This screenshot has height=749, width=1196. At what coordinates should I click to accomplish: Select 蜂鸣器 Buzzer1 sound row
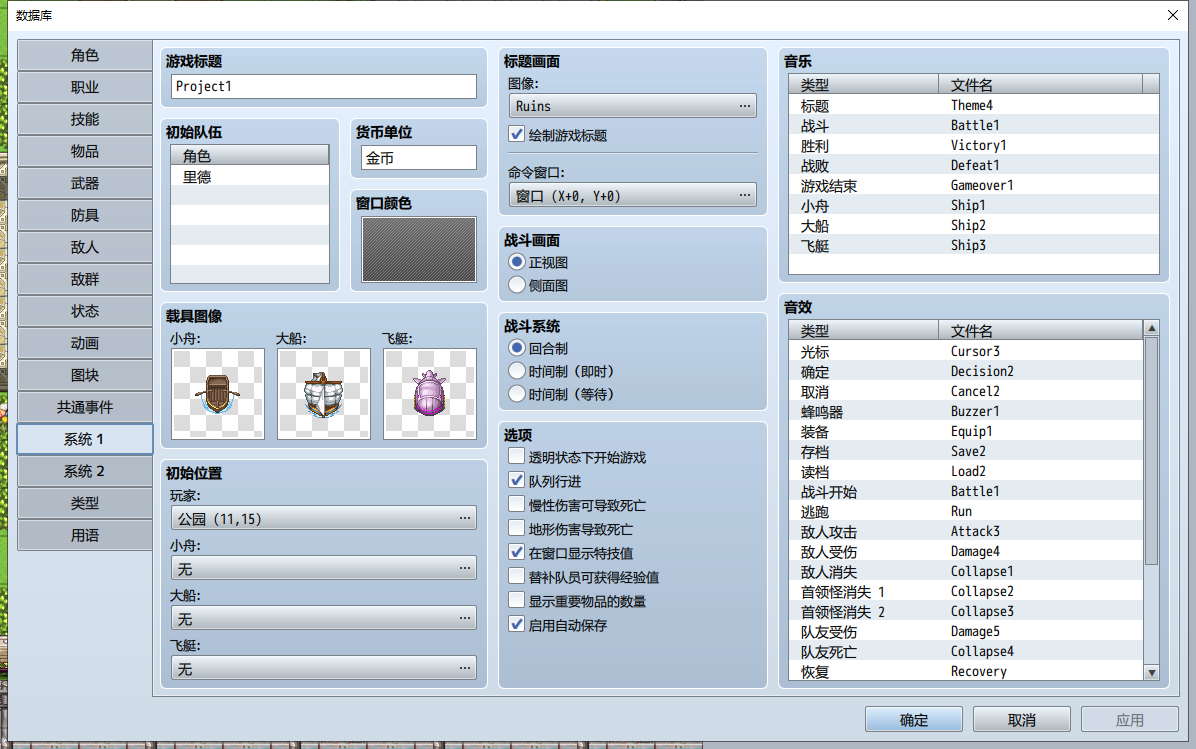click(966, 411)
